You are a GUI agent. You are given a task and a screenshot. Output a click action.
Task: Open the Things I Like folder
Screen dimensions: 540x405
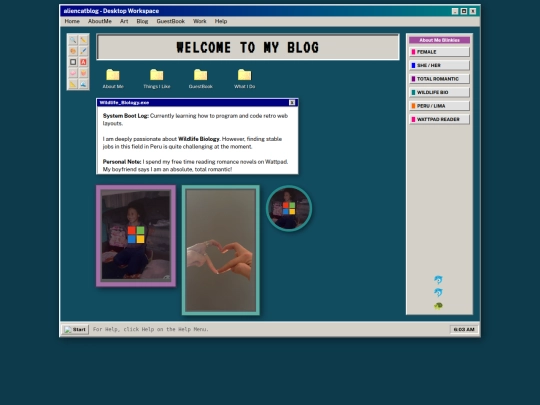pos(157,79)
